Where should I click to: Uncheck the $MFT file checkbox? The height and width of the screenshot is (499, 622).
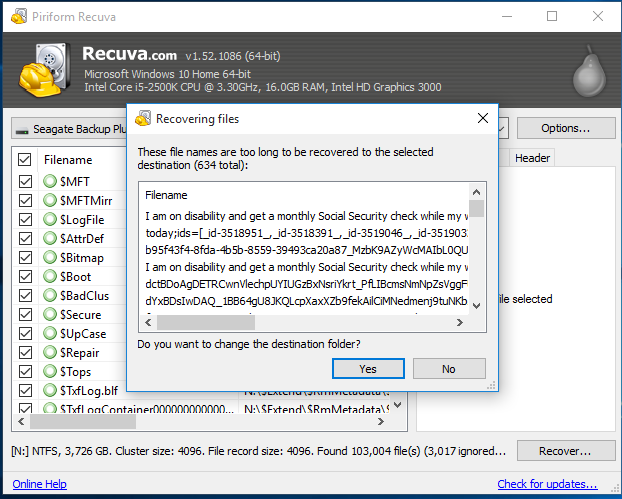[25, 181]
